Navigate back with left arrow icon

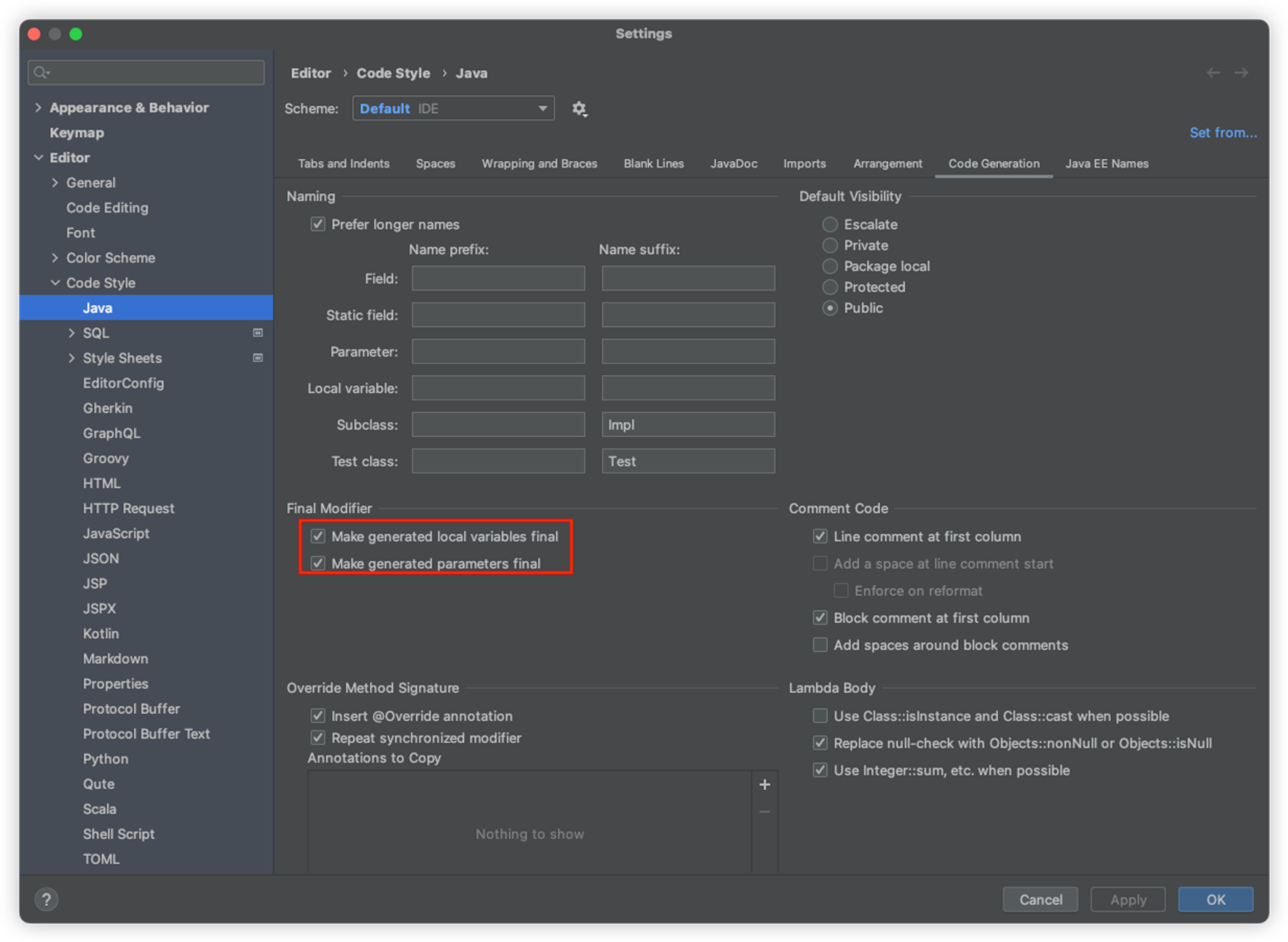click(1213, 73)
